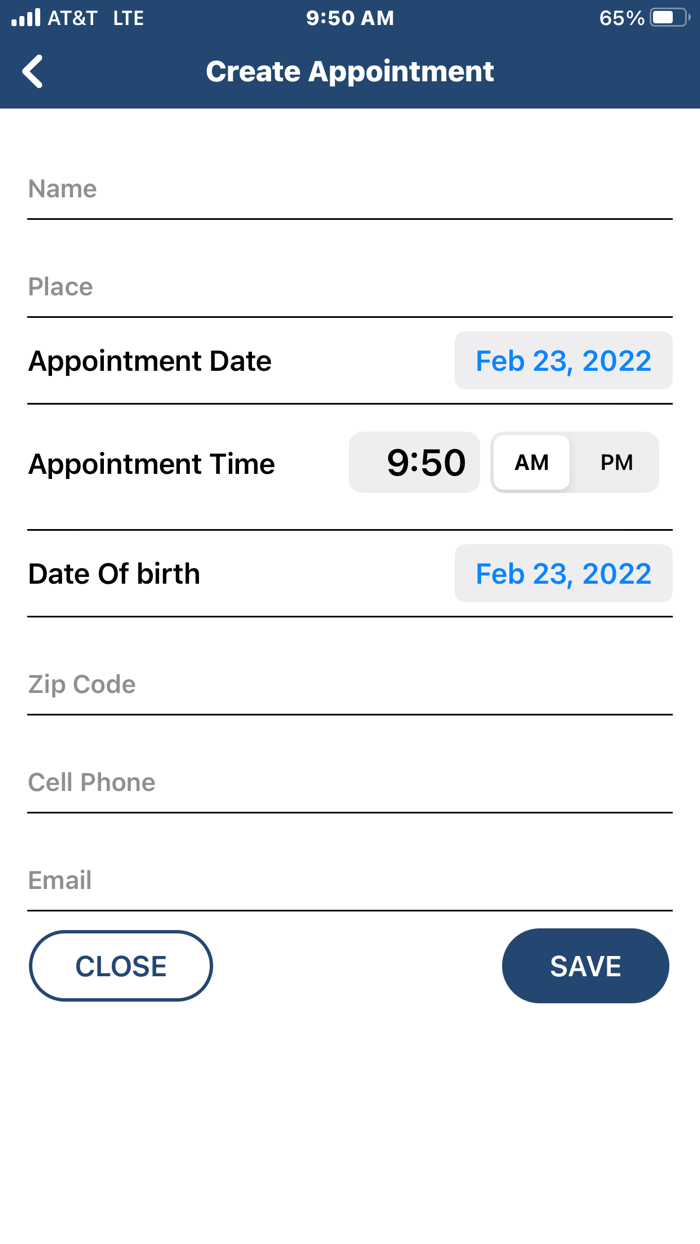Click the back arrow icon
Viewport: 700px width, 1244px height.
[x=31, y=71]
